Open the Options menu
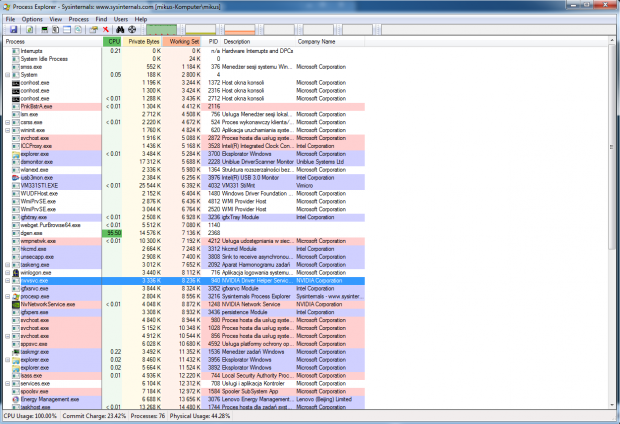The width and height of the screenshot is (620, 424). (32, 19)
